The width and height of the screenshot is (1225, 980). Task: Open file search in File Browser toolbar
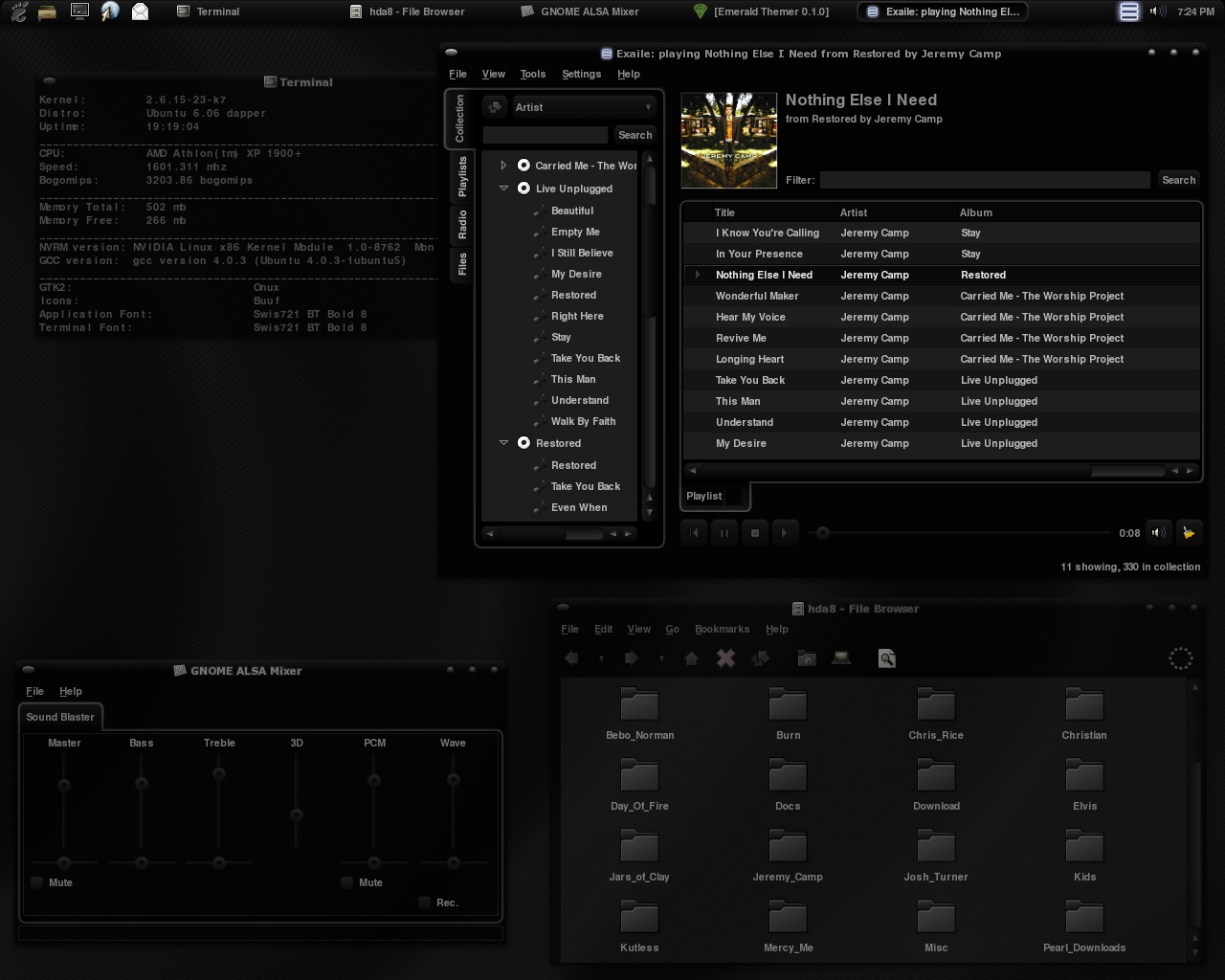(887, 658)
